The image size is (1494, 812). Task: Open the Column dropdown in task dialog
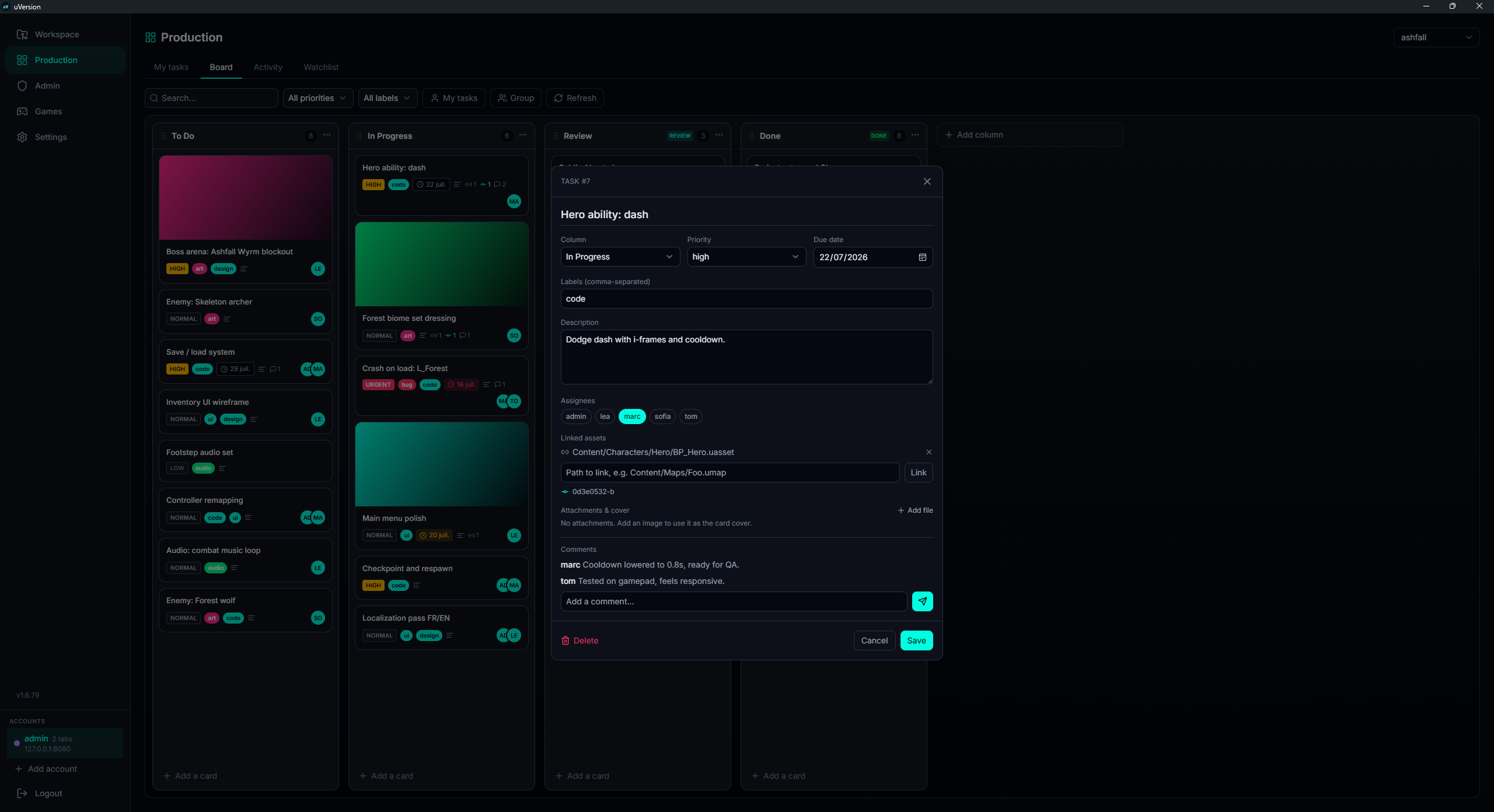(x=620, y=257)
